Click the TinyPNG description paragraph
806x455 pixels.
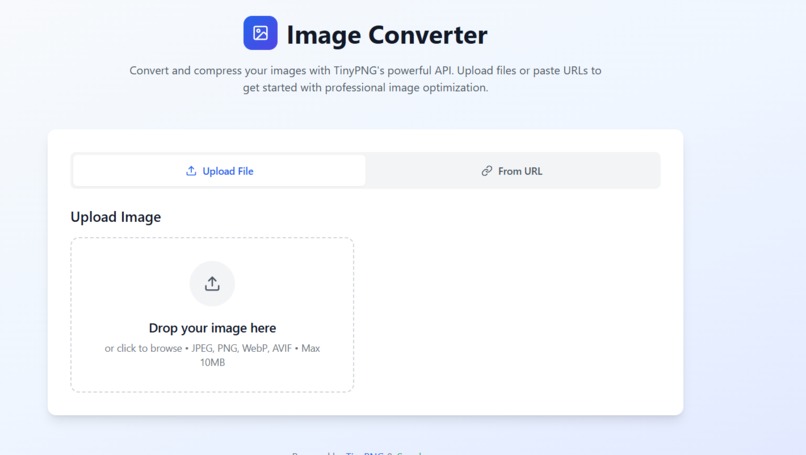[x=365, y=79]
